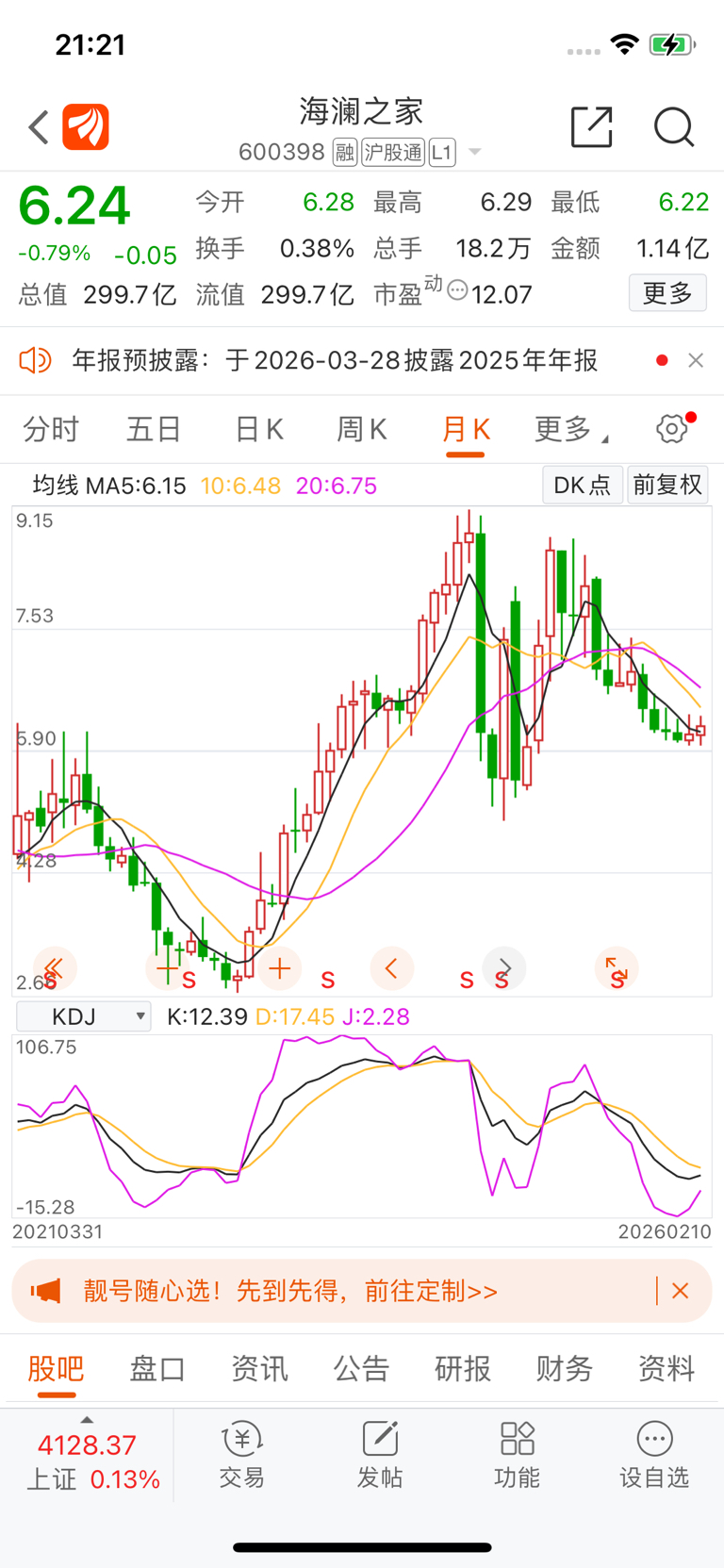Expand 更多 chart period menu
Image resolution: width=724 pixels, height=1568 pixels.
(x=571, y=429)
